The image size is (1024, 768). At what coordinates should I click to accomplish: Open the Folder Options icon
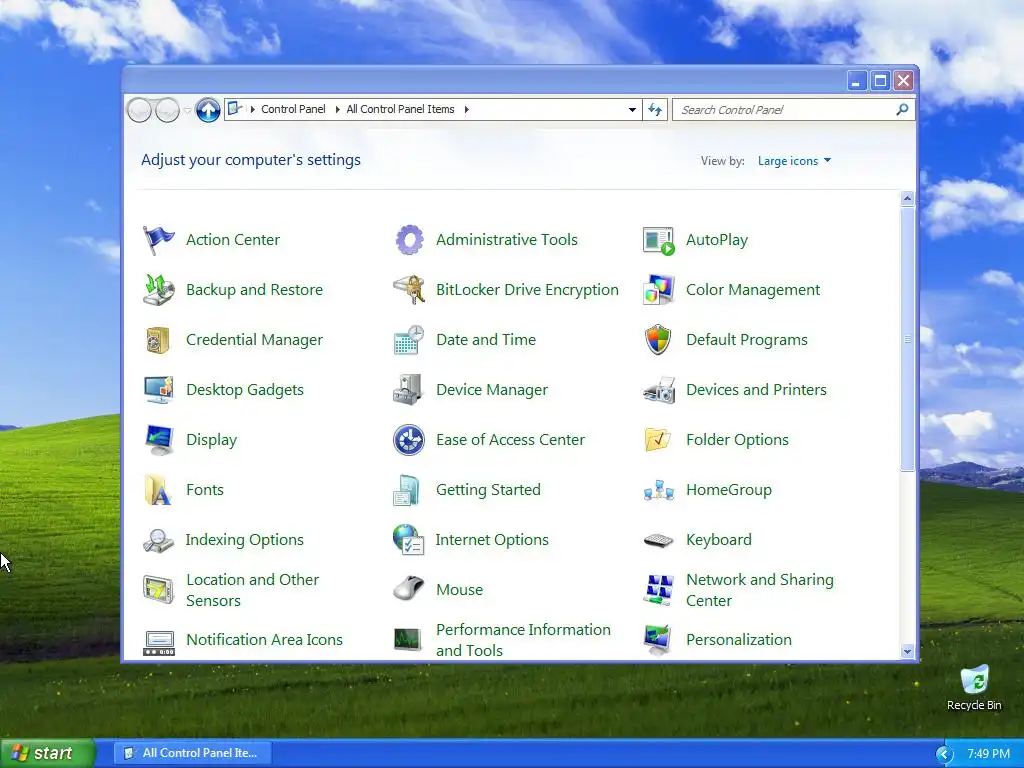point(658,440)
